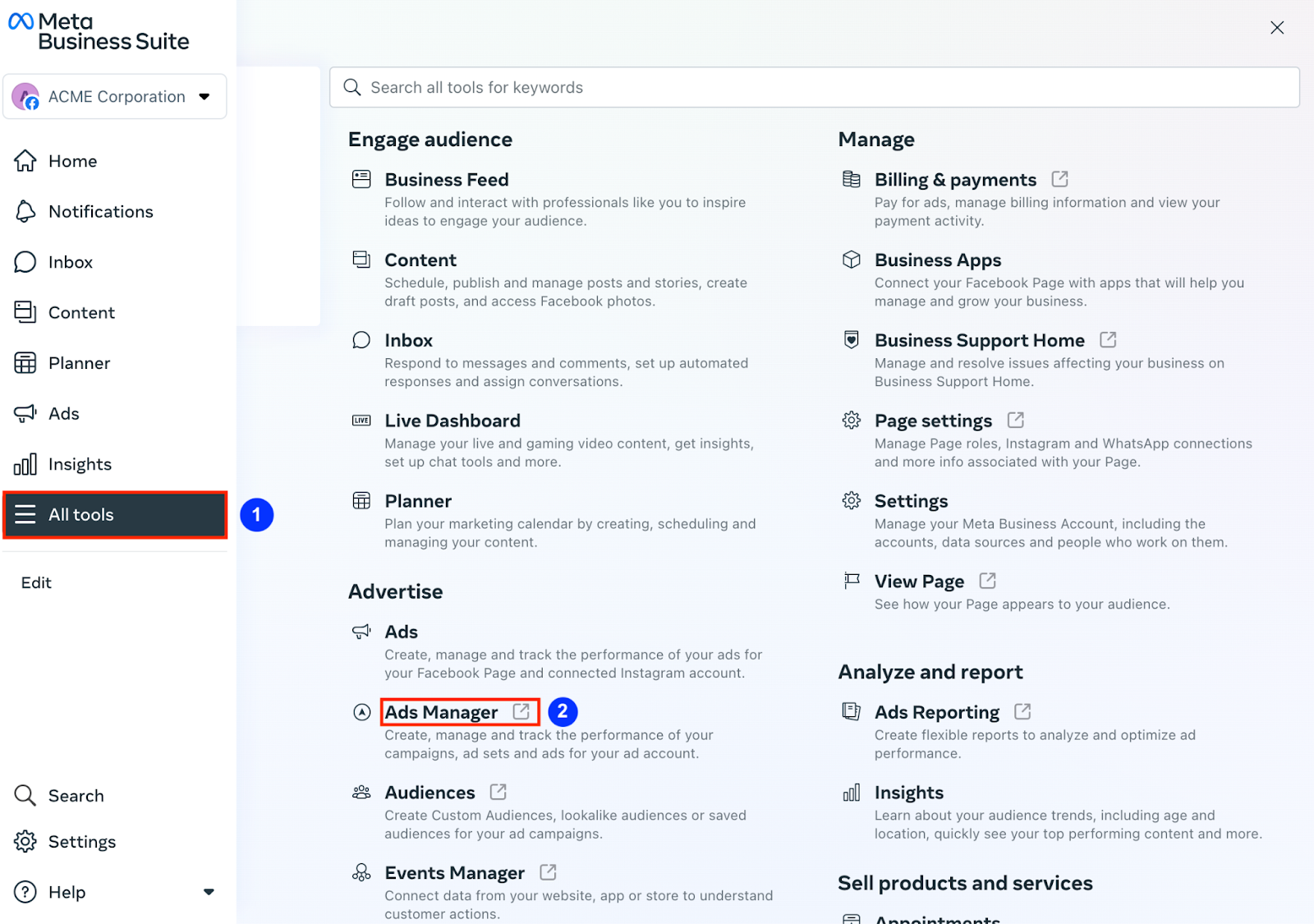
Task: Expand the ACME Corporation account dropdown
Action: click(204, 97)
